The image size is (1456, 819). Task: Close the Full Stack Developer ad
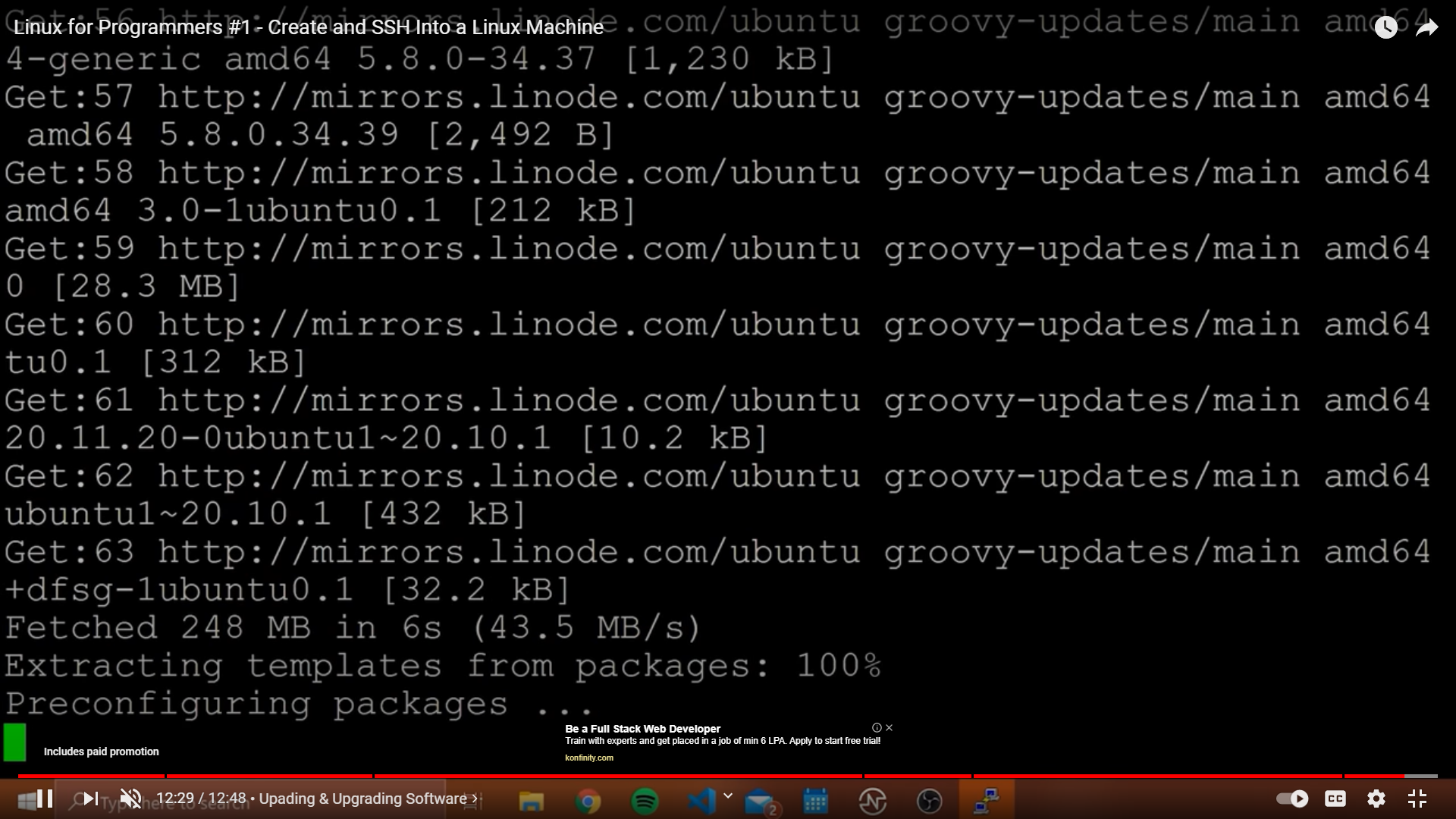pos(890,727)
